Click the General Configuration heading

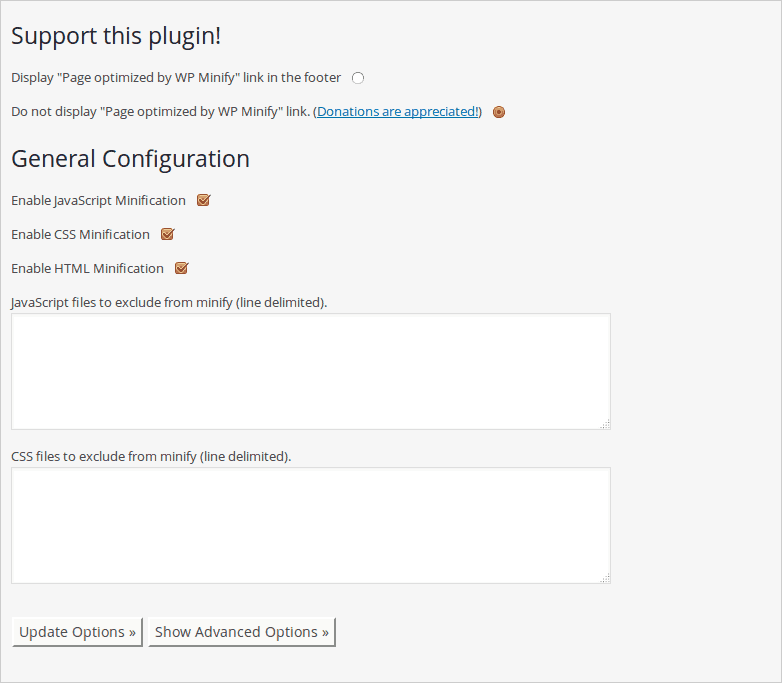[130, 159]
